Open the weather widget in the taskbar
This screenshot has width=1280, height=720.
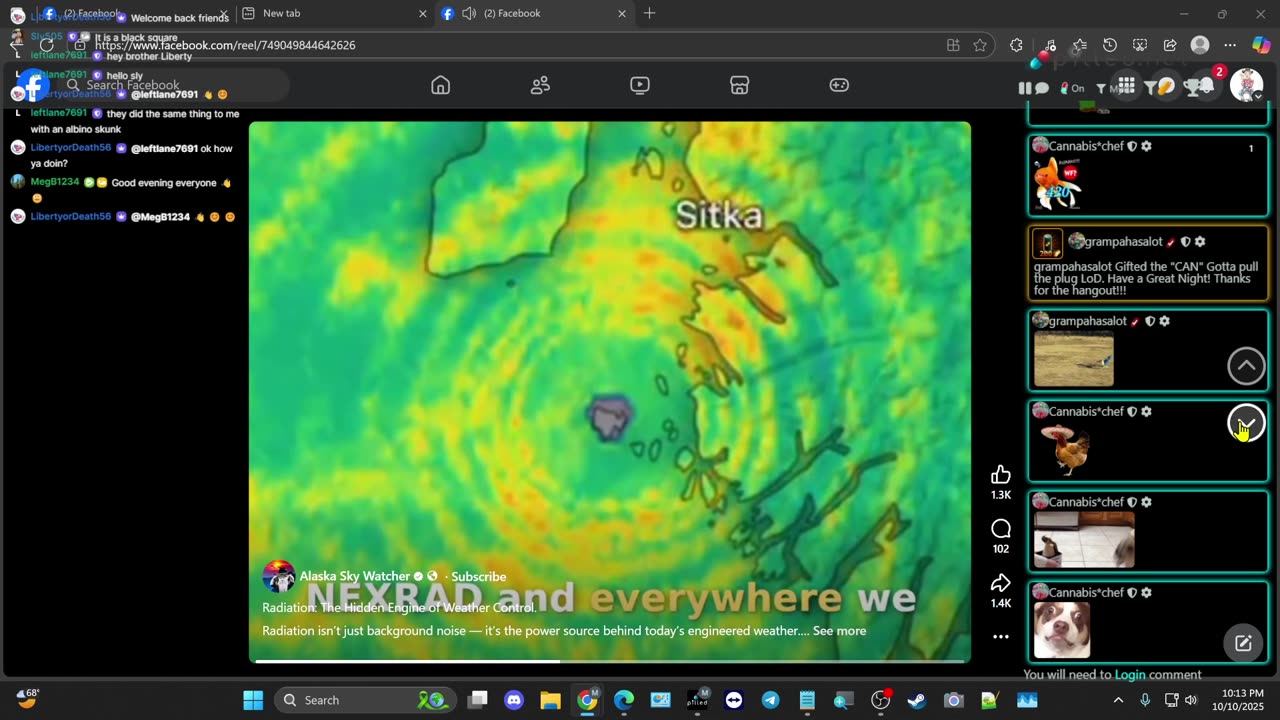pyautogui.click(x=27, y=699)
